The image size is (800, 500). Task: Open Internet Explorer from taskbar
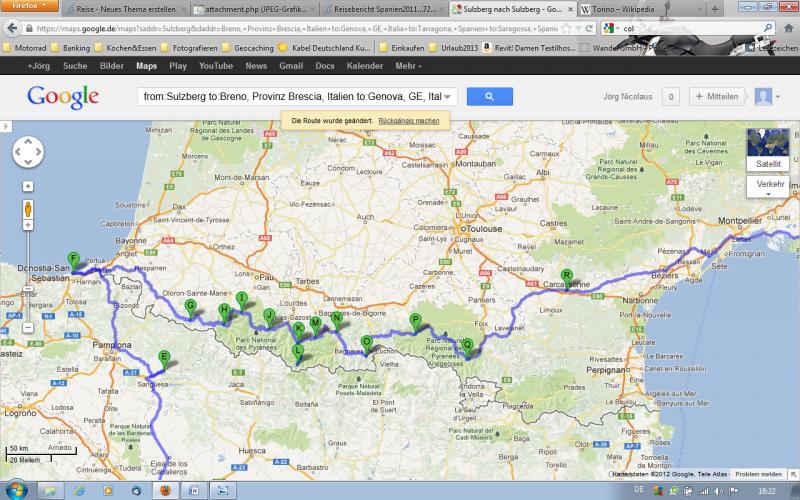[x=79, y=490]
